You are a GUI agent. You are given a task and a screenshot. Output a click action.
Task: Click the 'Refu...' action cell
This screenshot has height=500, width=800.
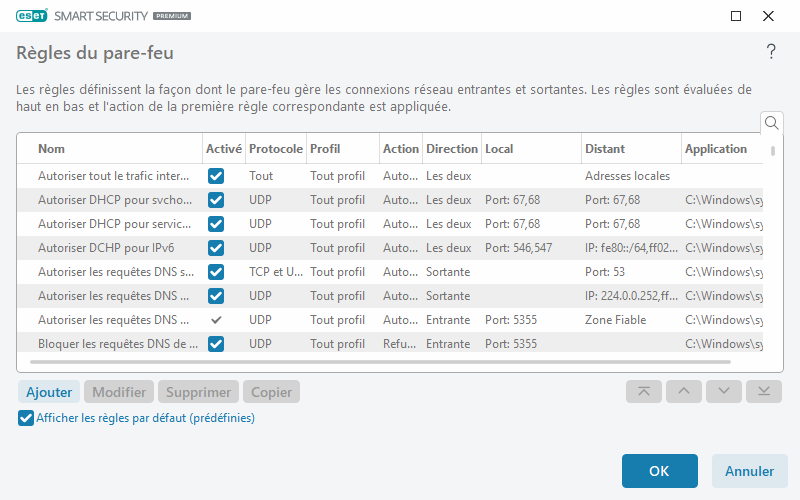tap(401, 344)
